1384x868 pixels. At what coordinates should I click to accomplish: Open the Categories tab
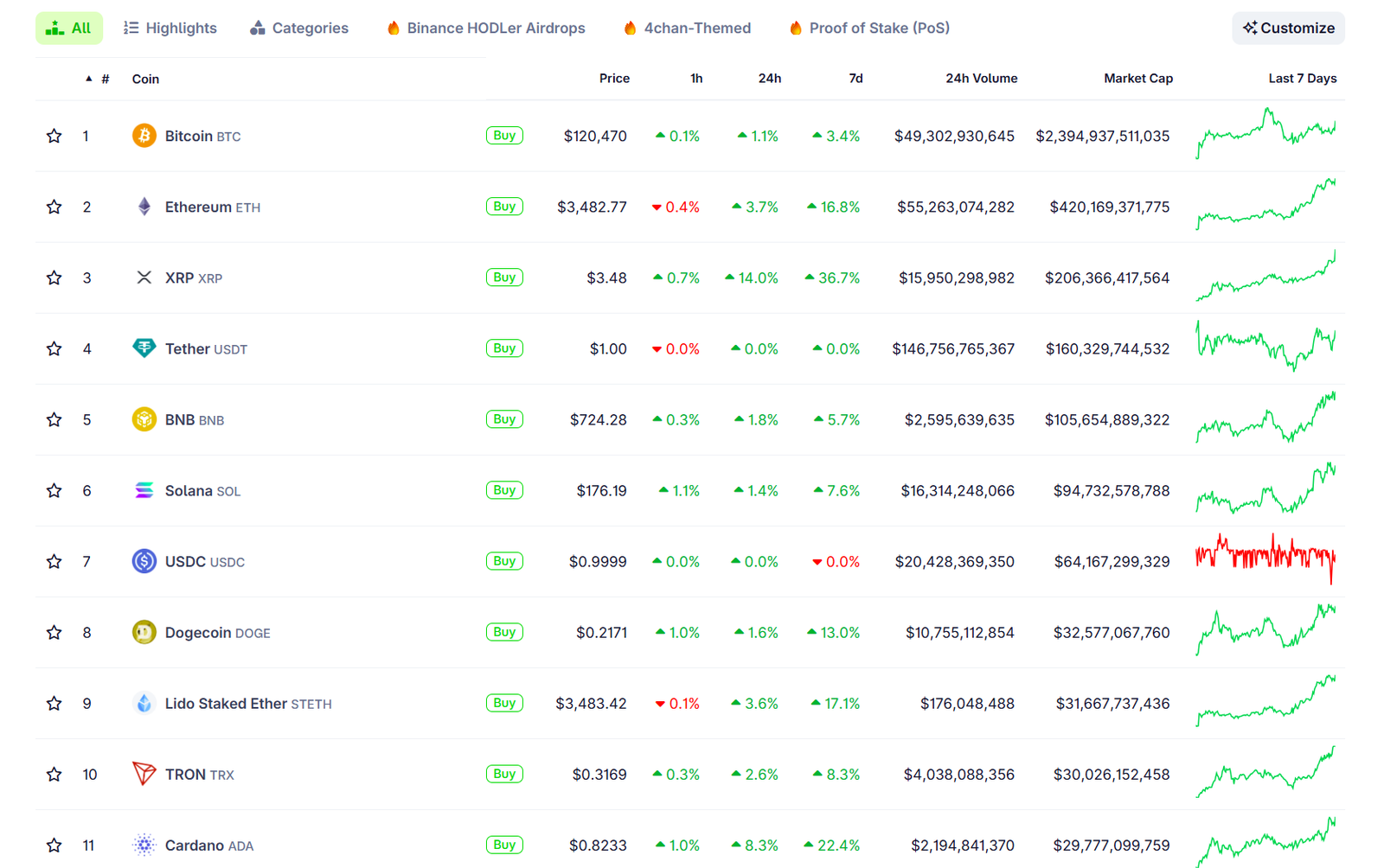299,28
